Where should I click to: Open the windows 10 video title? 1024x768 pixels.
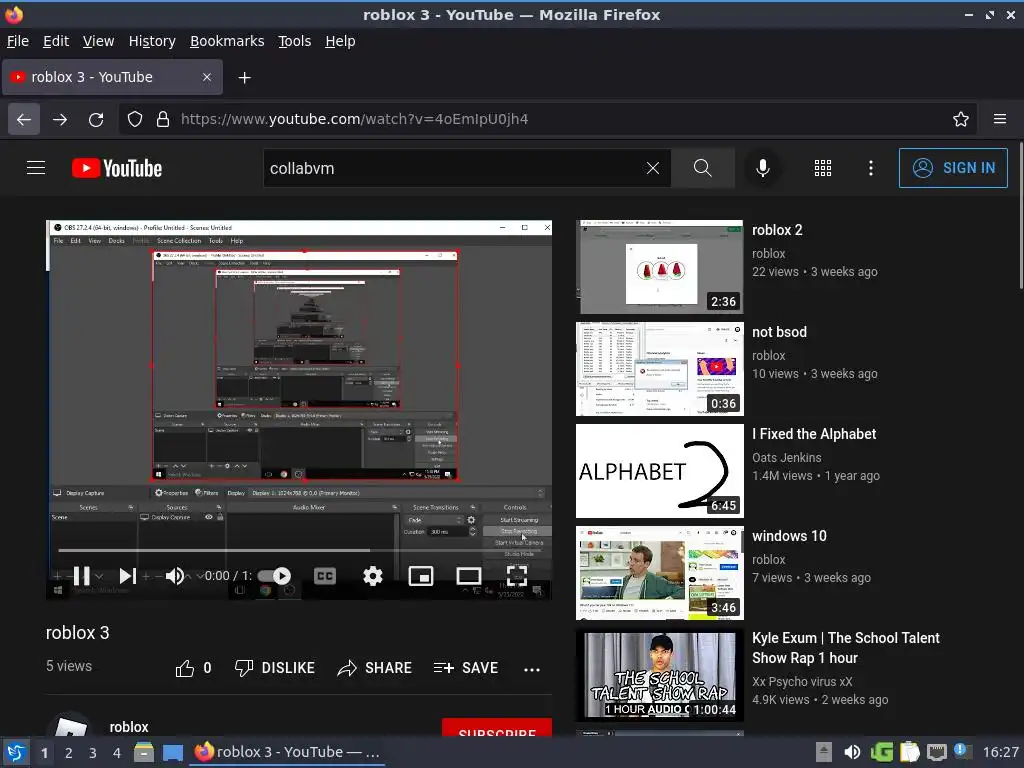tap(789, 536)
